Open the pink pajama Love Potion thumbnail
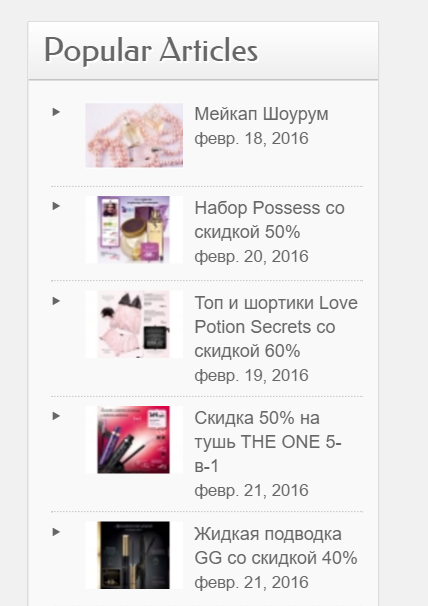This screenshot has height=606, width=428. [x=134, y=324]
